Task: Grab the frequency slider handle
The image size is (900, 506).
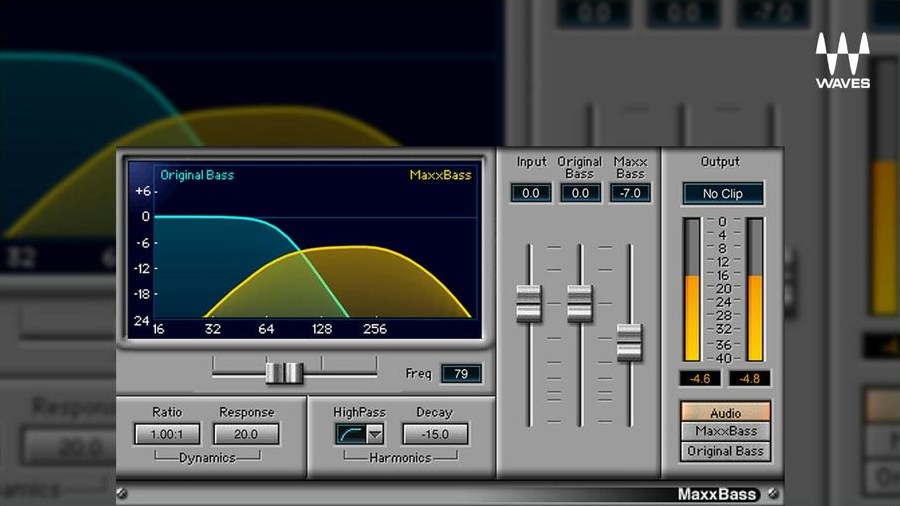Action: click(284, 373)
